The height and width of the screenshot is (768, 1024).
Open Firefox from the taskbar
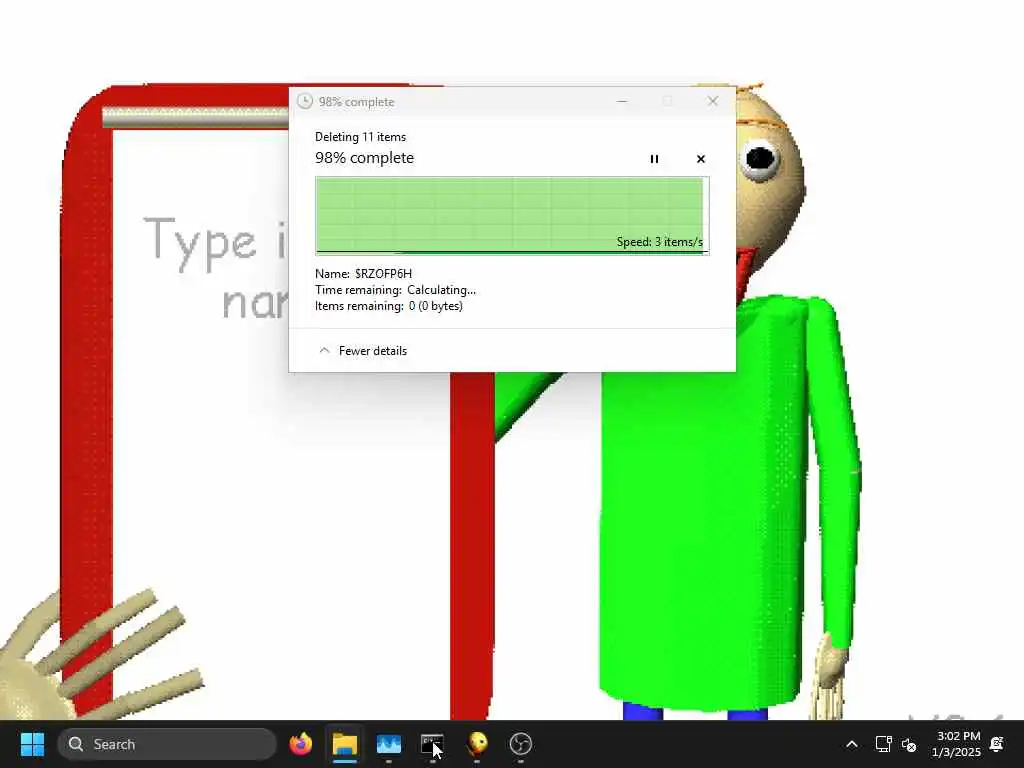click(301, 744)
